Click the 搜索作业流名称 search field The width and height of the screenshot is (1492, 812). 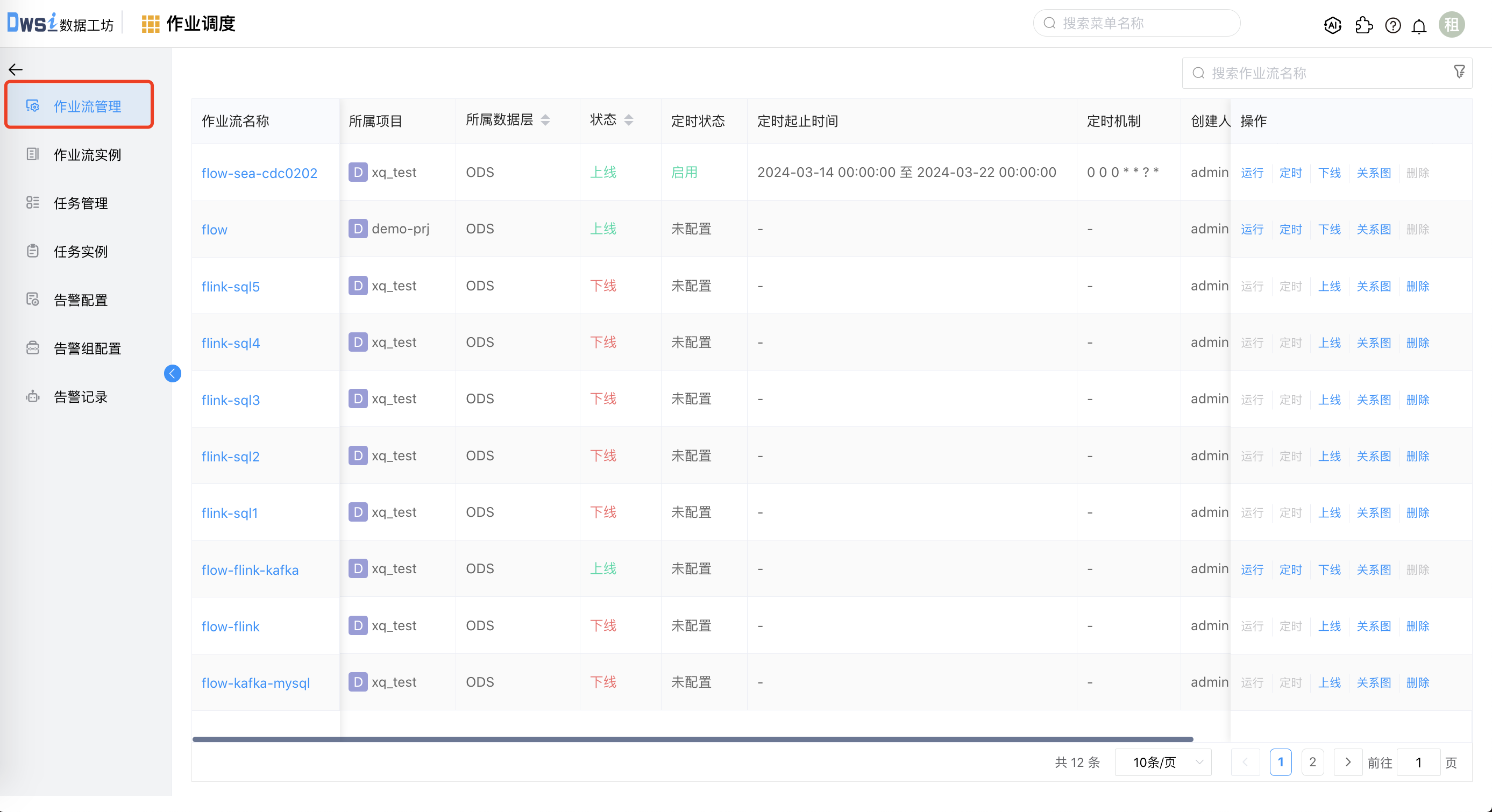(1320, 73)
